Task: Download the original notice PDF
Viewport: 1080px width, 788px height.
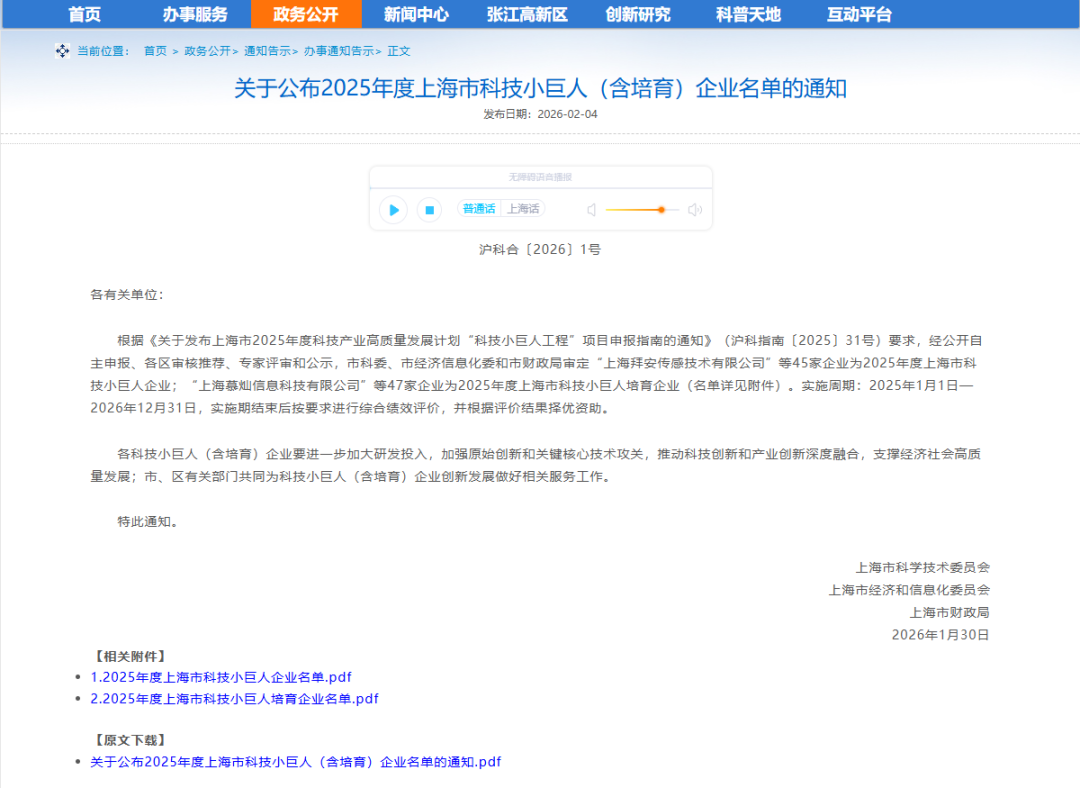Action: [295, 762]
